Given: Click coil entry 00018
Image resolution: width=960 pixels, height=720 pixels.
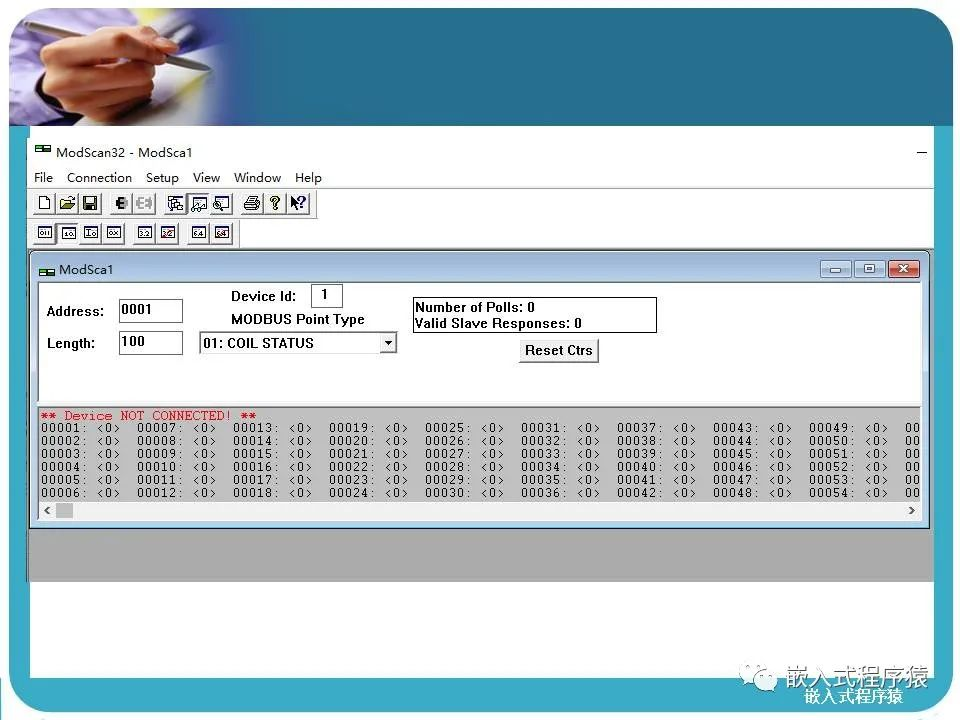Looking at the screenshot, I should (x=272, y=493).
